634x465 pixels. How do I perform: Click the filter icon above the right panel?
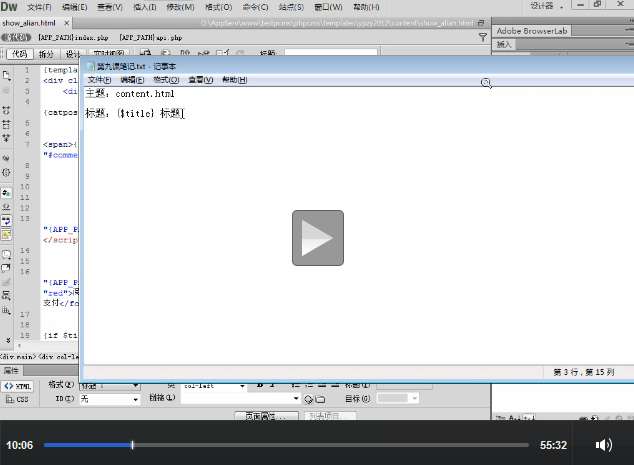(x=484, y=37)
